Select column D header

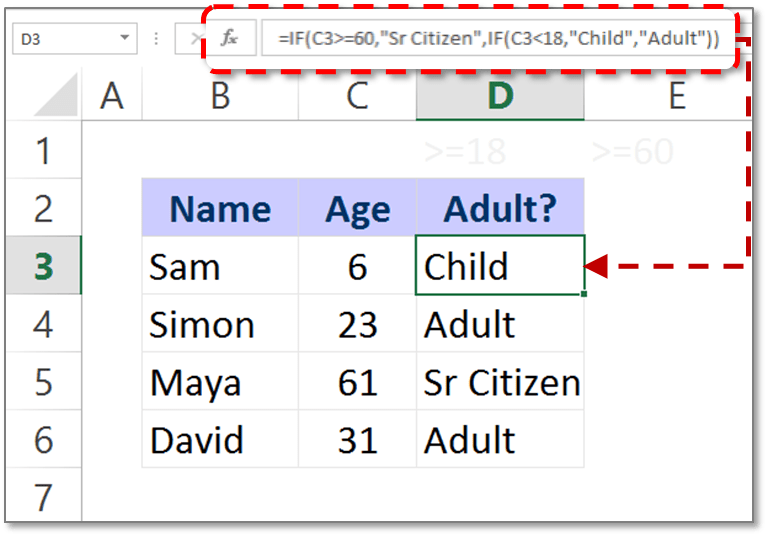(x=500, y=95)
